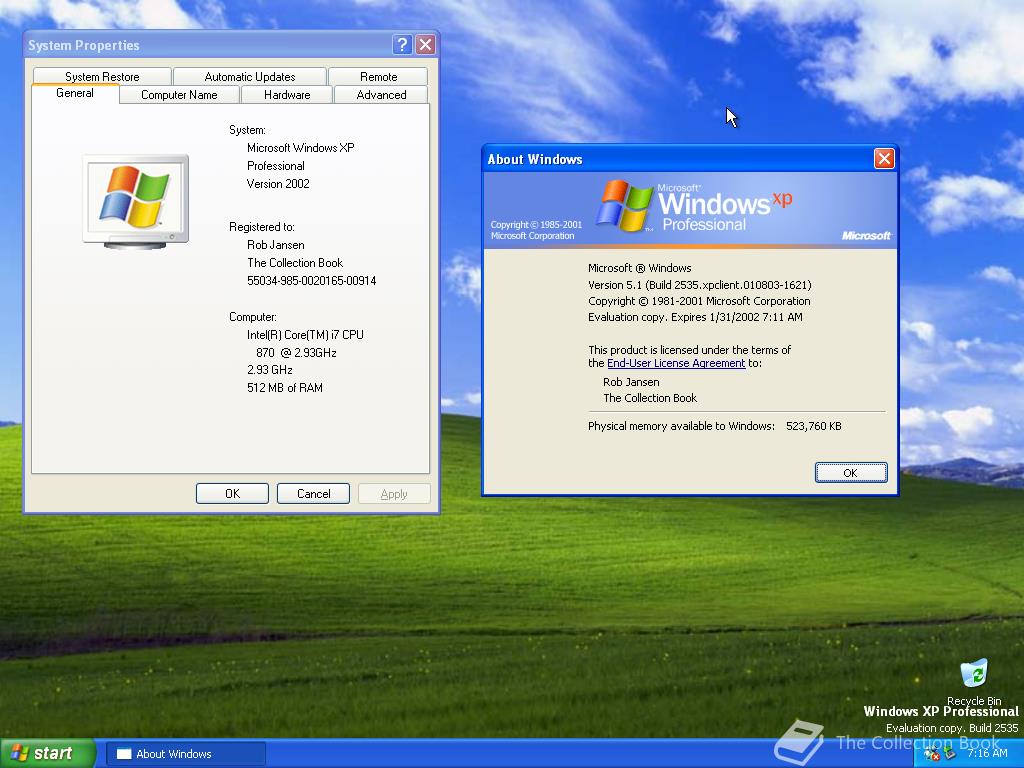Click the 'Professional' edition text in System Properties
Image resolution: width=1024 pixels, height=768 pixels.
(276, 166)
